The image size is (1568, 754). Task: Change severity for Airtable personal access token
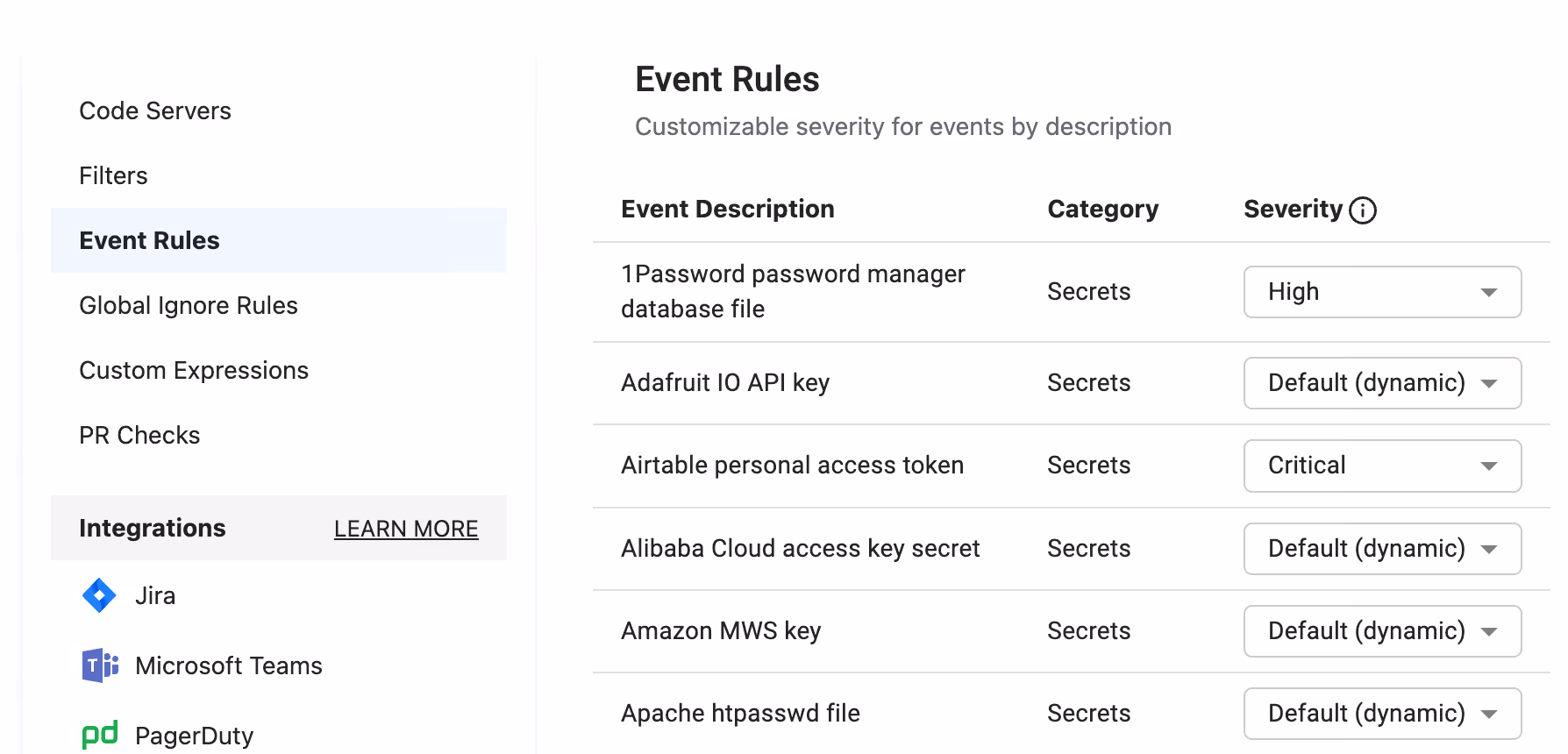[1382, 466]
